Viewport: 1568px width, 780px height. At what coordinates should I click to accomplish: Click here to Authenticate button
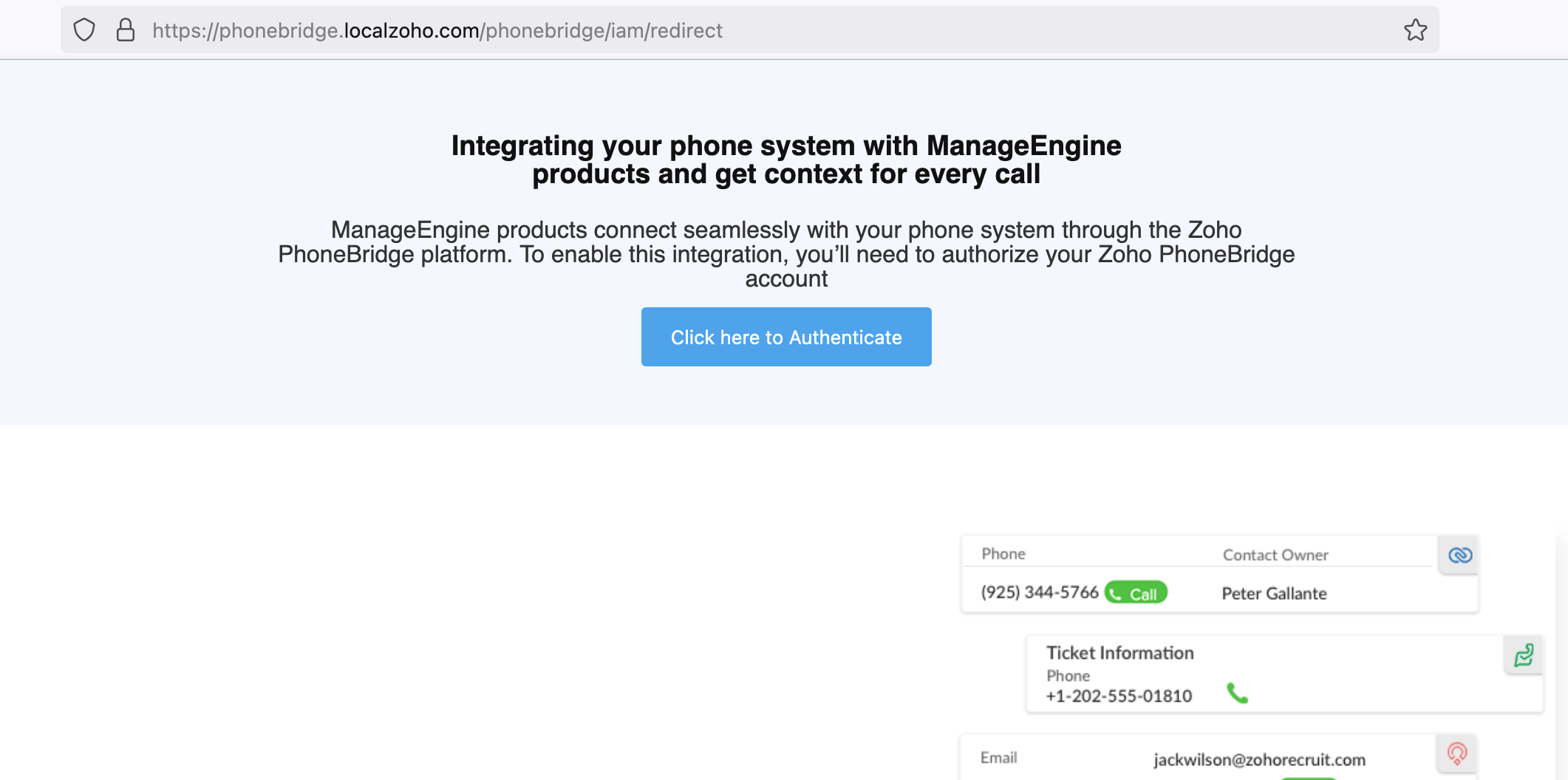pos(786,337)
